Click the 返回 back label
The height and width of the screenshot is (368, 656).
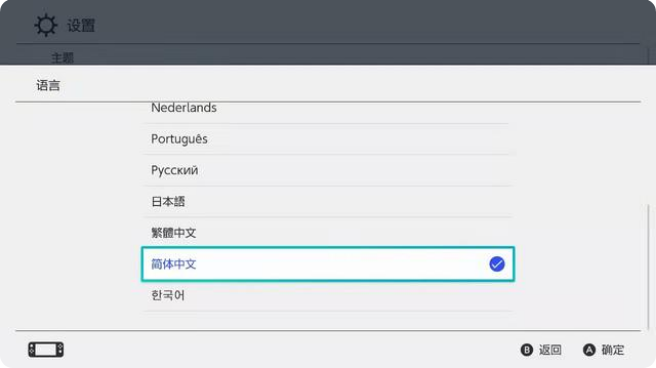coord(550,350)
